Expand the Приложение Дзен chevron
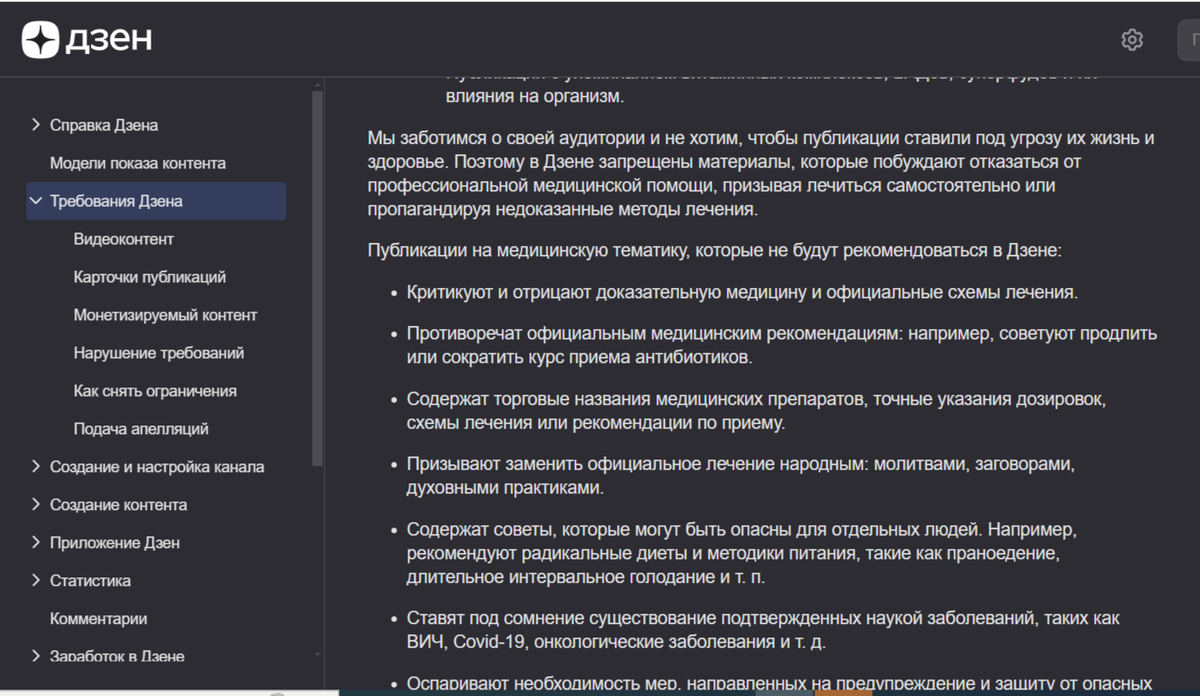 (x=36, y=543)
